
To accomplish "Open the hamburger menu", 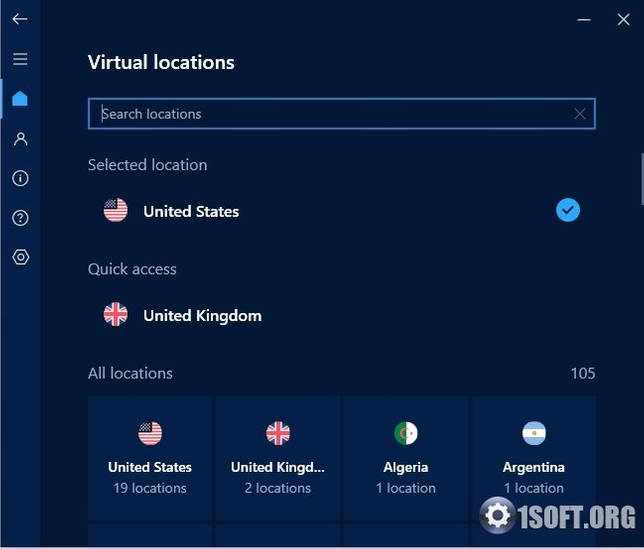I will coord(20,59).
